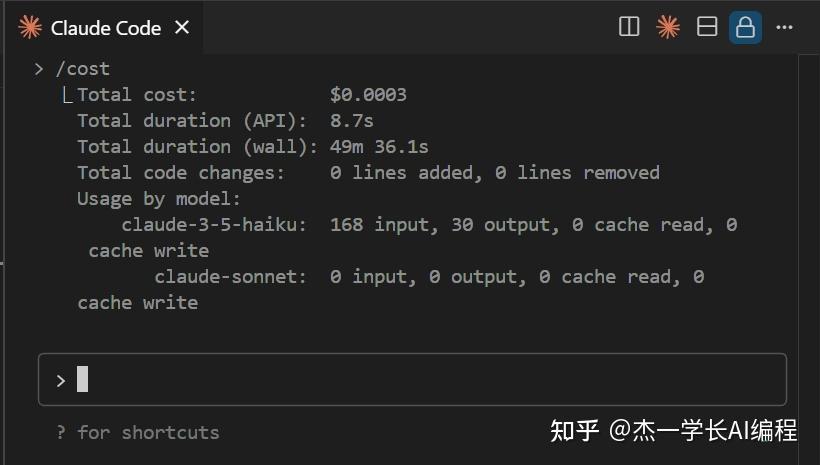This screenshot has height=465, width=820.
Task: Click the claude-3-5-haiku model name
Action: [214, 225]
